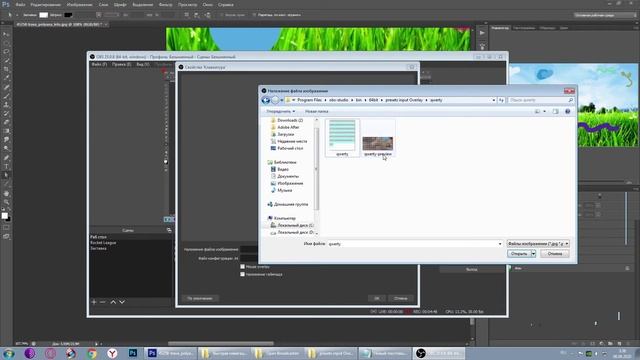This screenshot has width=640, height=360.
Task: Select Rocket League scene in OBS
Action: tap(103, 242)
